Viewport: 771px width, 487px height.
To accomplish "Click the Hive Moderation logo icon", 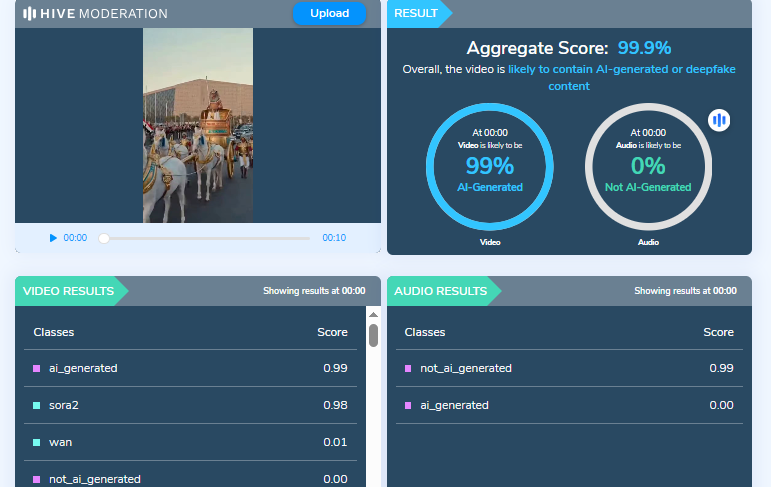I will [30, 14].
